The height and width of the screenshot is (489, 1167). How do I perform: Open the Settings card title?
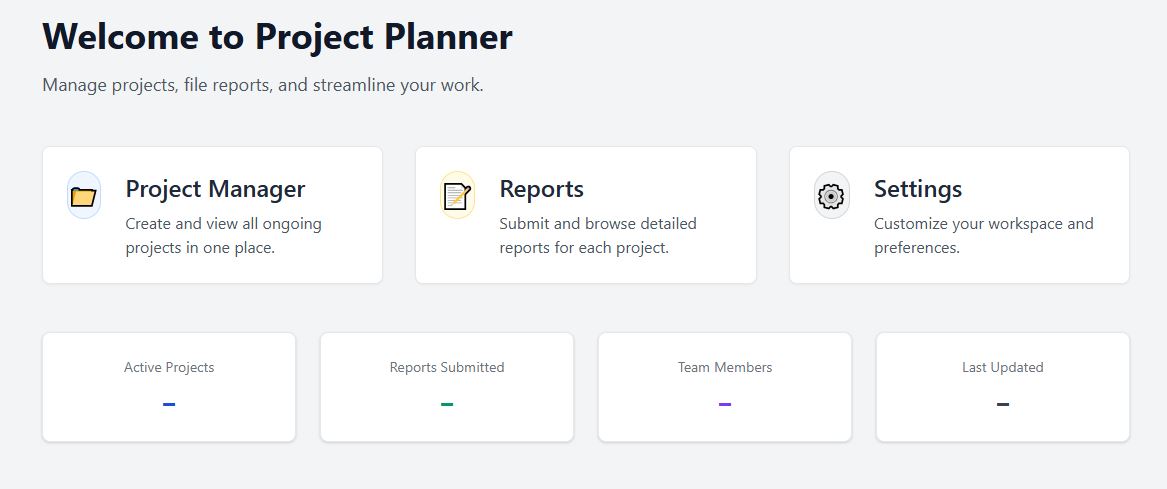(x=918, y=189)
